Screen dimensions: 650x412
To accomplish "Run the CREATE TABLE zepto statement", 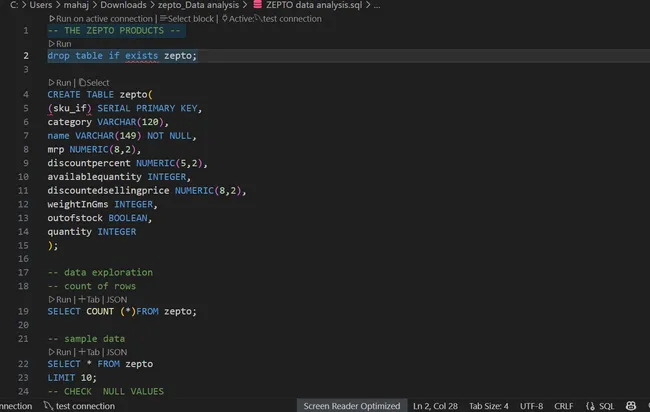I will (x=60, y=82).
